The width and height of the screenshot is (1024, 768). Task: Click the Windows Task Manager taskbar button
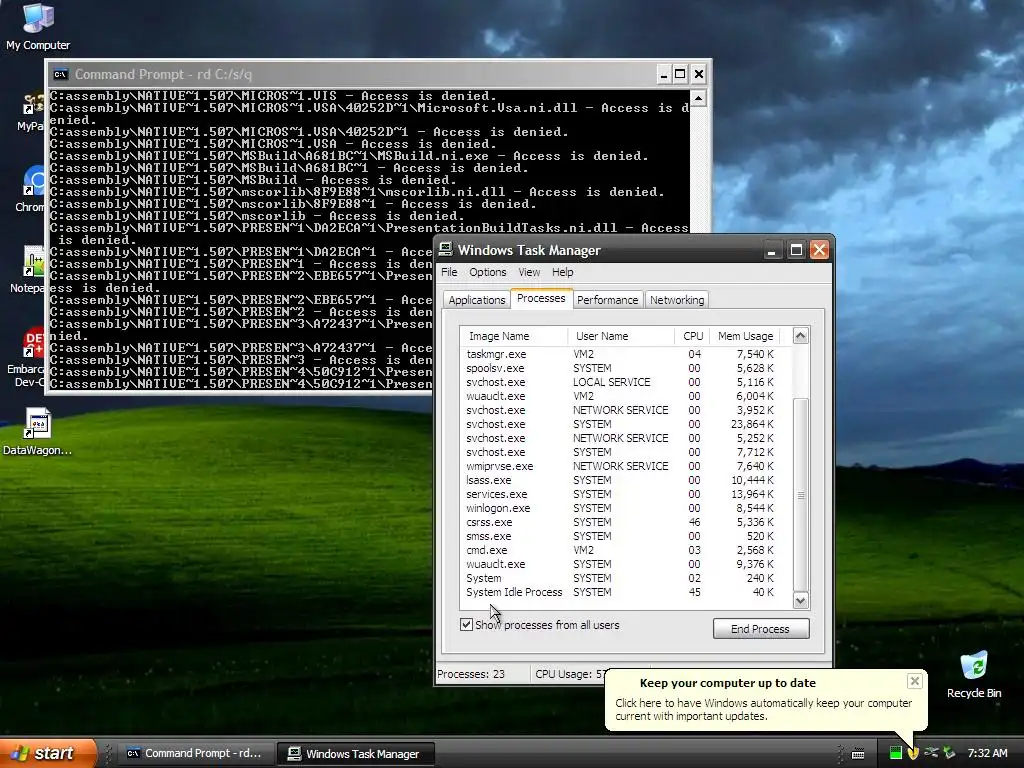(355, 754)
